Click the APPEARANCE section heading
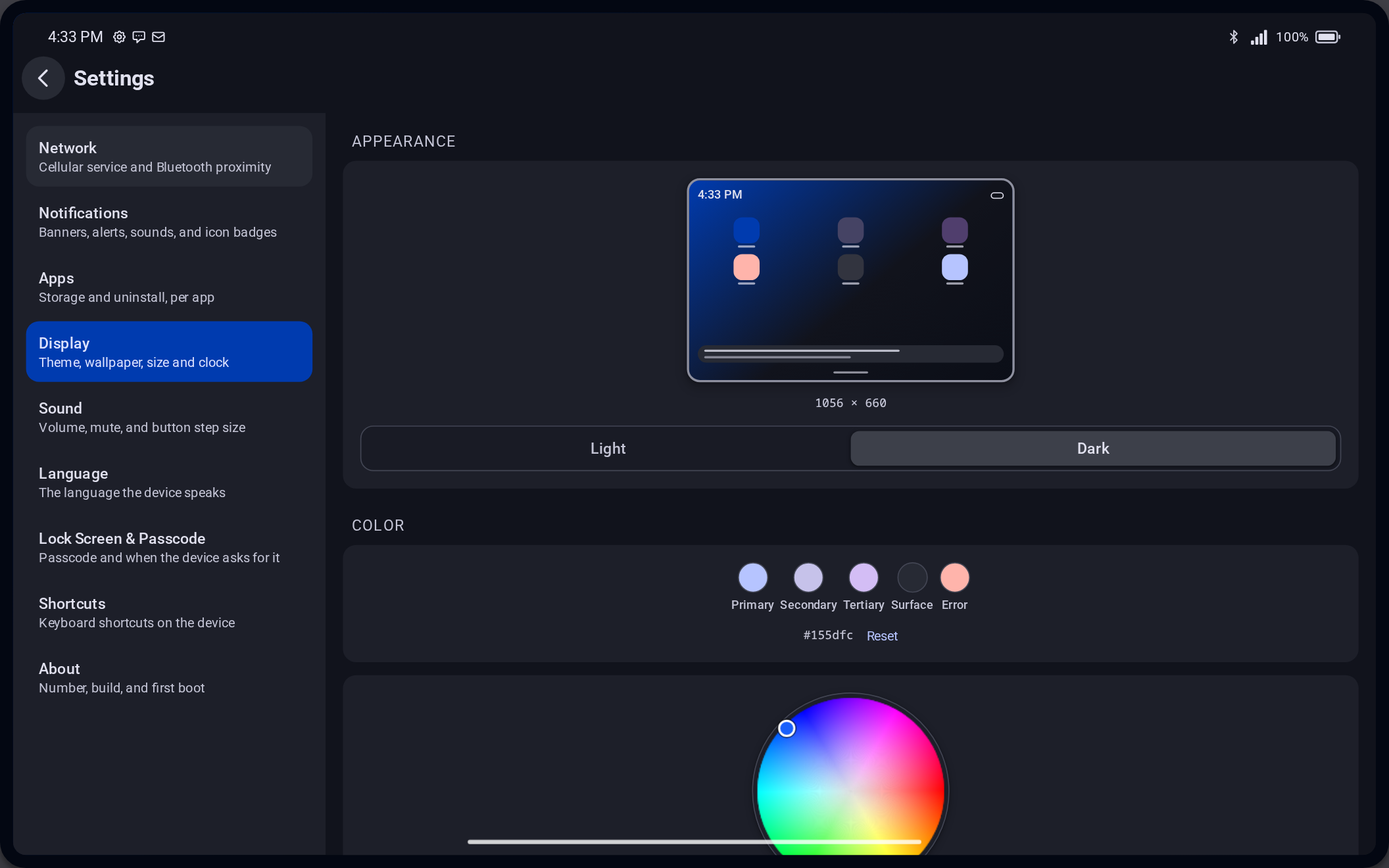Screen dimensions: 1389x868 404,141
